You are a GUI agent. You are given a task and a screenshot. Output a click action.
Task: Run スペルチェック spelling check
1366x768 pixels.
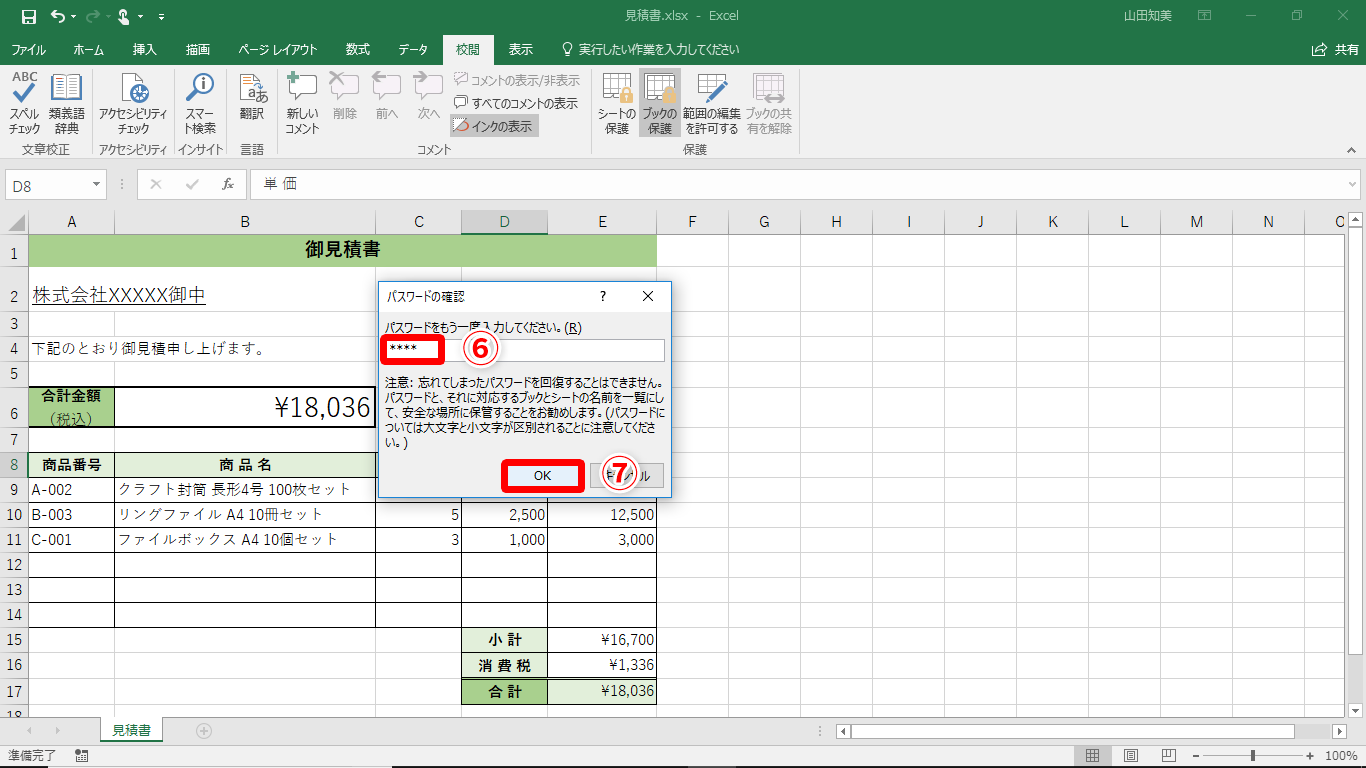point(25,104)
